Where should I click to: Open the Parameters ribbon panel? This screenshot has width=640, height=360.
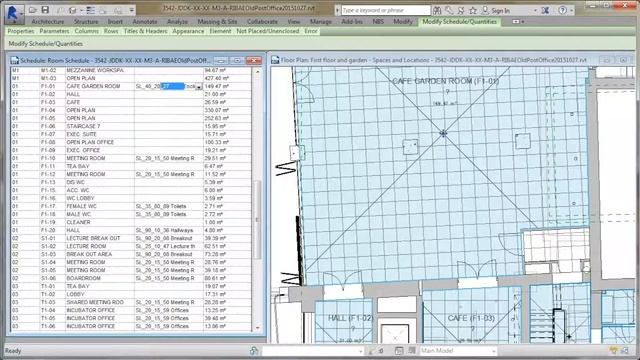(54, 31)
